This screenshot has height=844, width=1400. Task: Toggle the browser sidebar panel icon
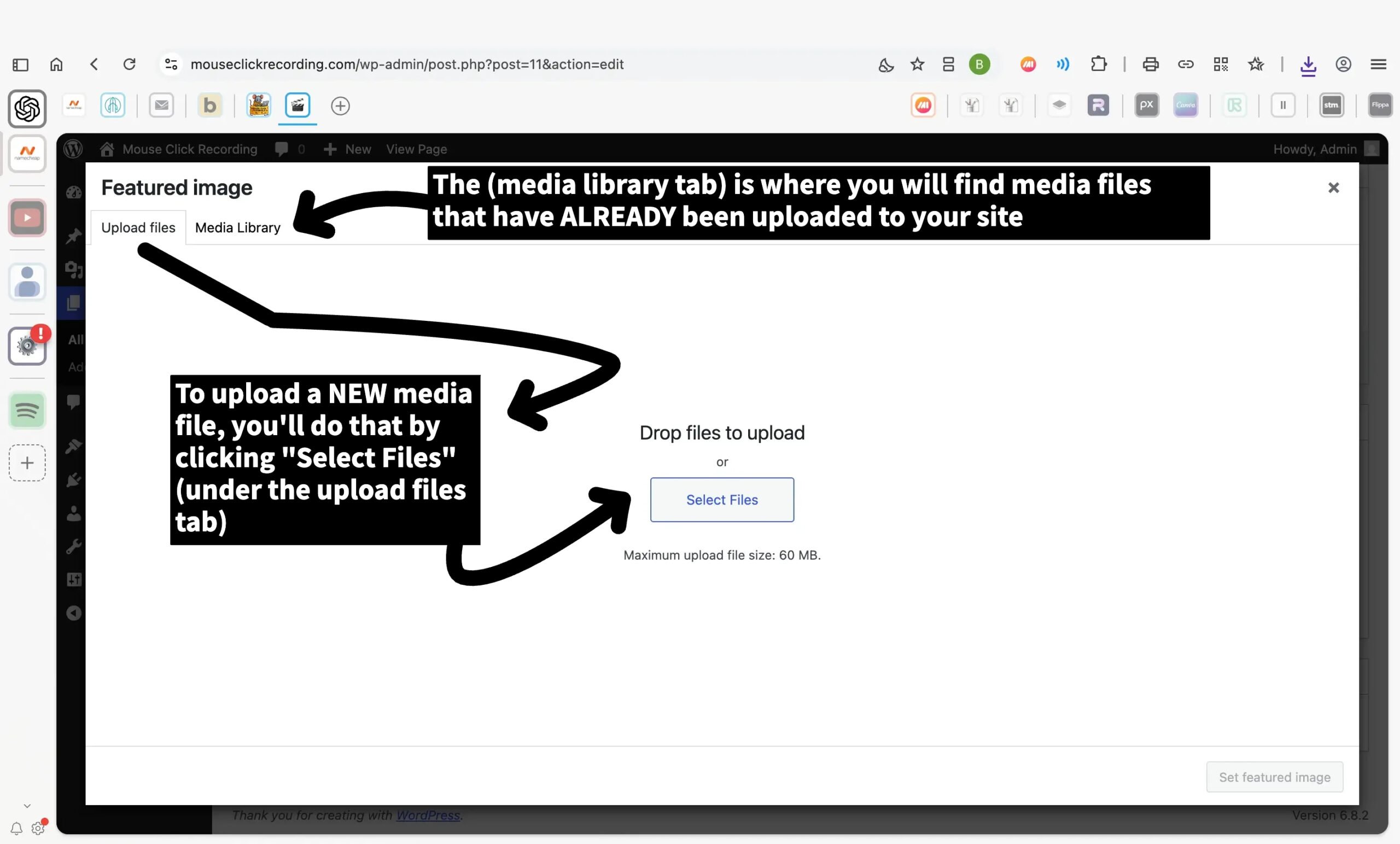tap(20, 64)
